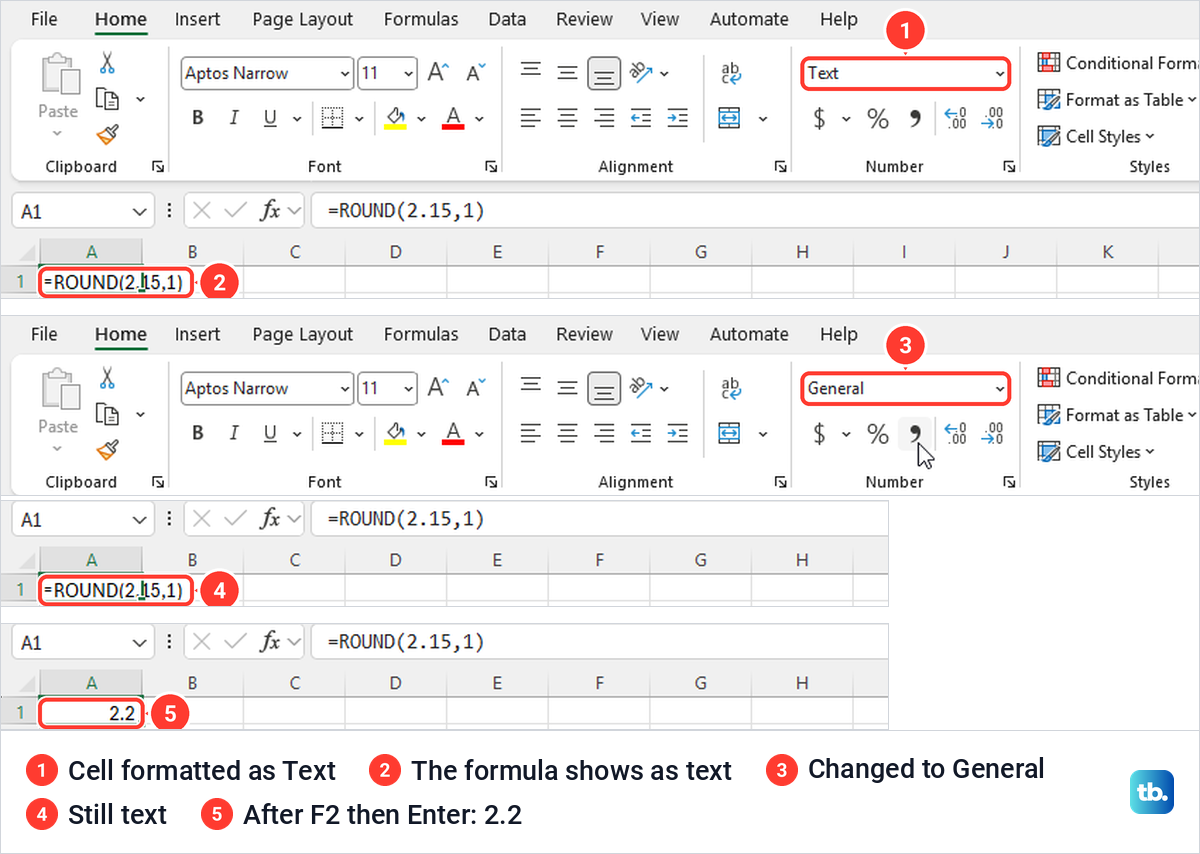Toggle Underline in the second ribbon
Screen dimensions: 1200x854
point(269,433)
